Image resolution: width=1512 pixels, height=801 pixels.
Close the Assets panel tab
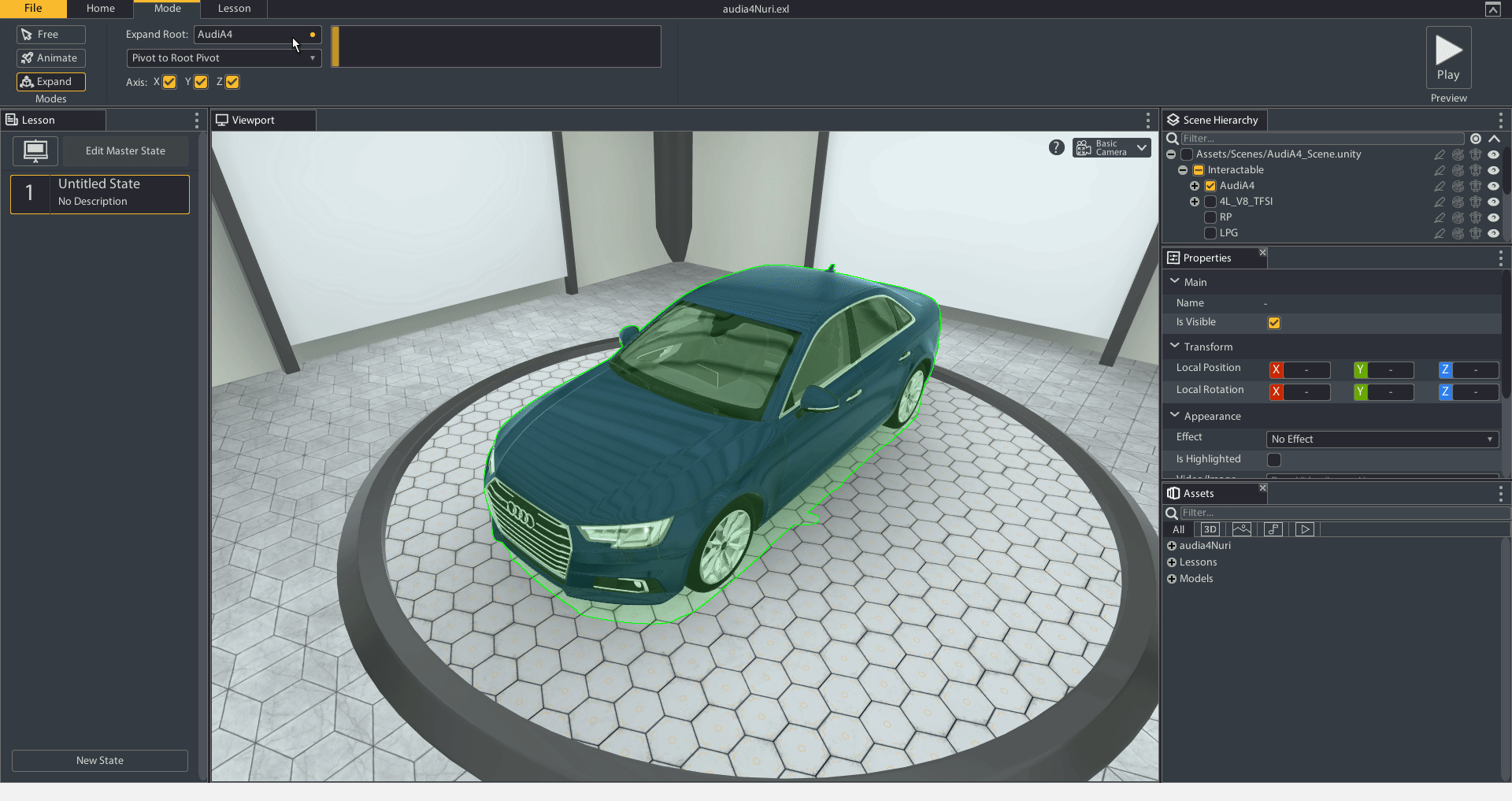(1262, 488)
